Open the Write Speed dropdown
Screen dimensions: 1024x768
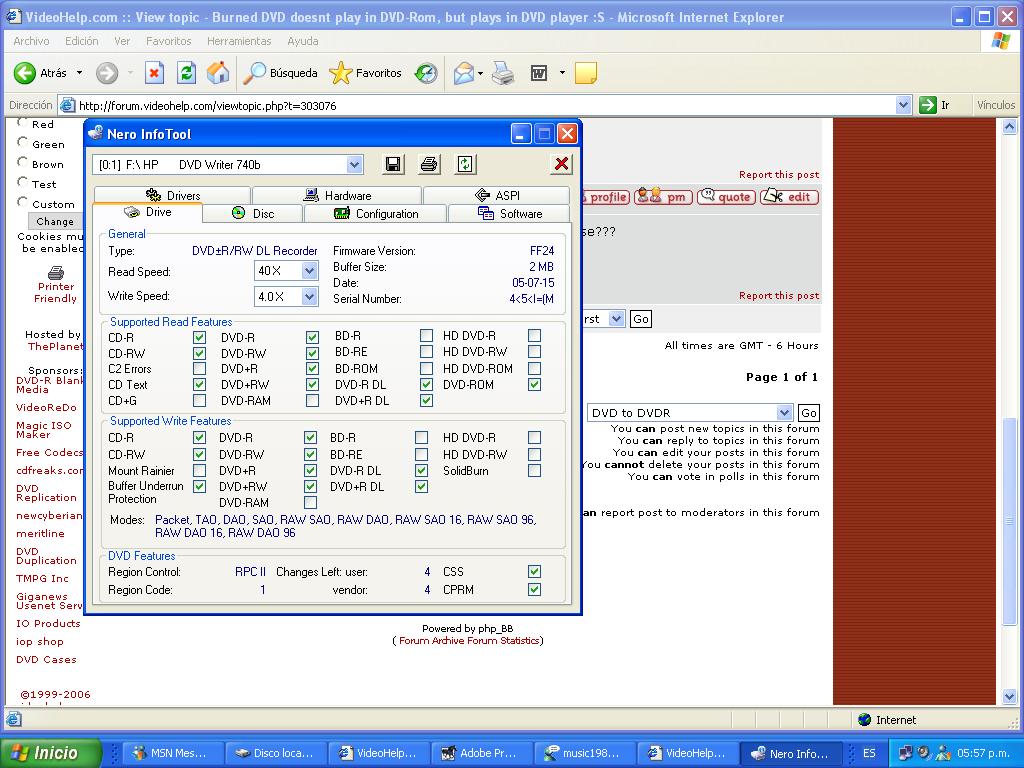click(x=310, y=296)
